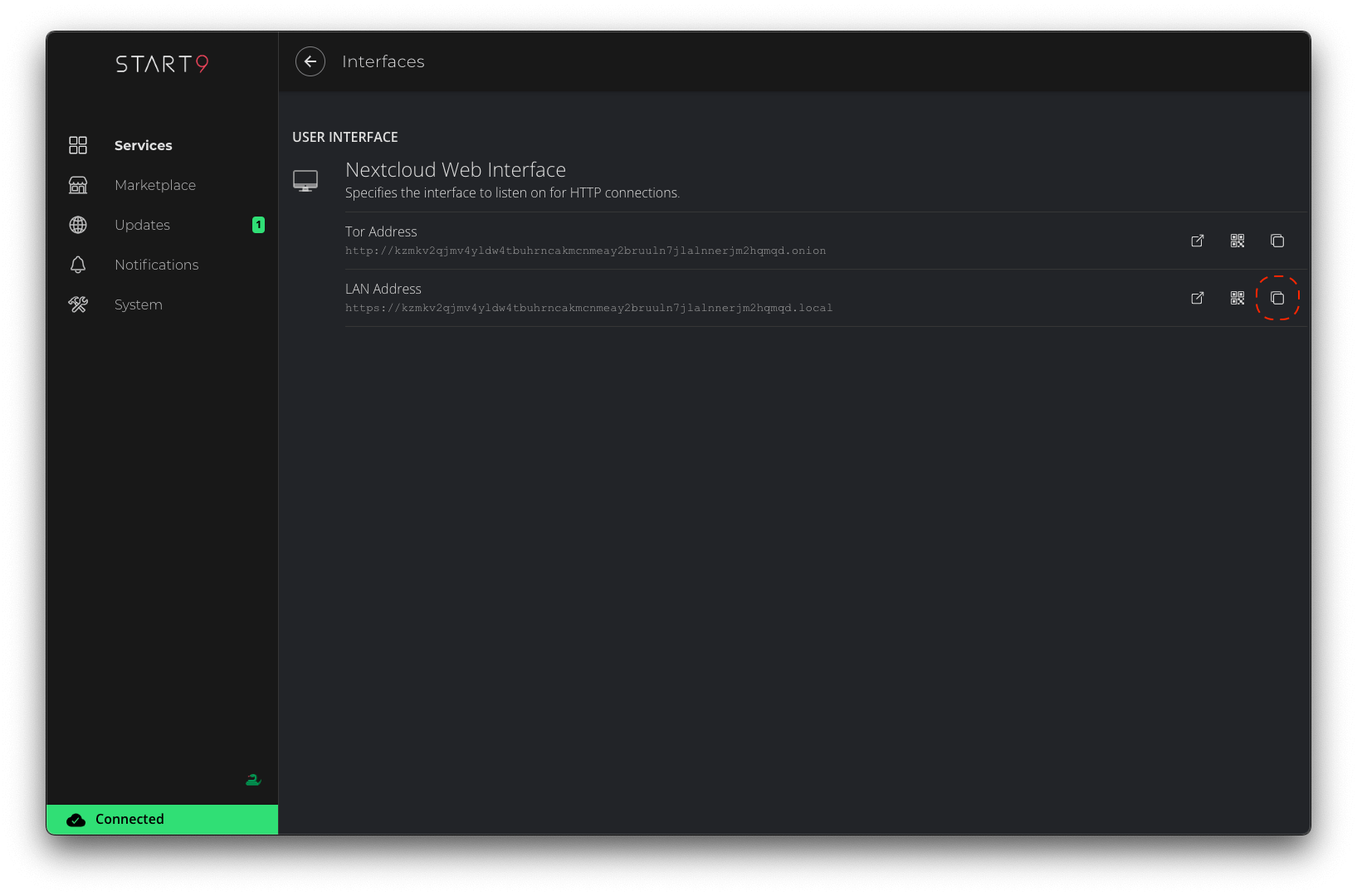Click the Connected status bar
Image resolution: width=1357 pixels, height=896 pixels.
pyautogui.click(x=162, y=819)
